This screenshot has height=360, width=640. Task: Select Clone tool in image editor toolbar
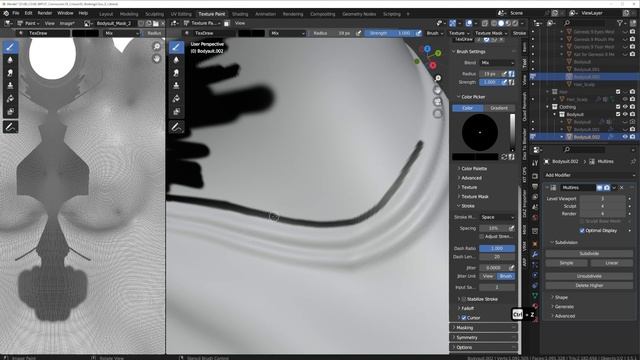[10, 86]
